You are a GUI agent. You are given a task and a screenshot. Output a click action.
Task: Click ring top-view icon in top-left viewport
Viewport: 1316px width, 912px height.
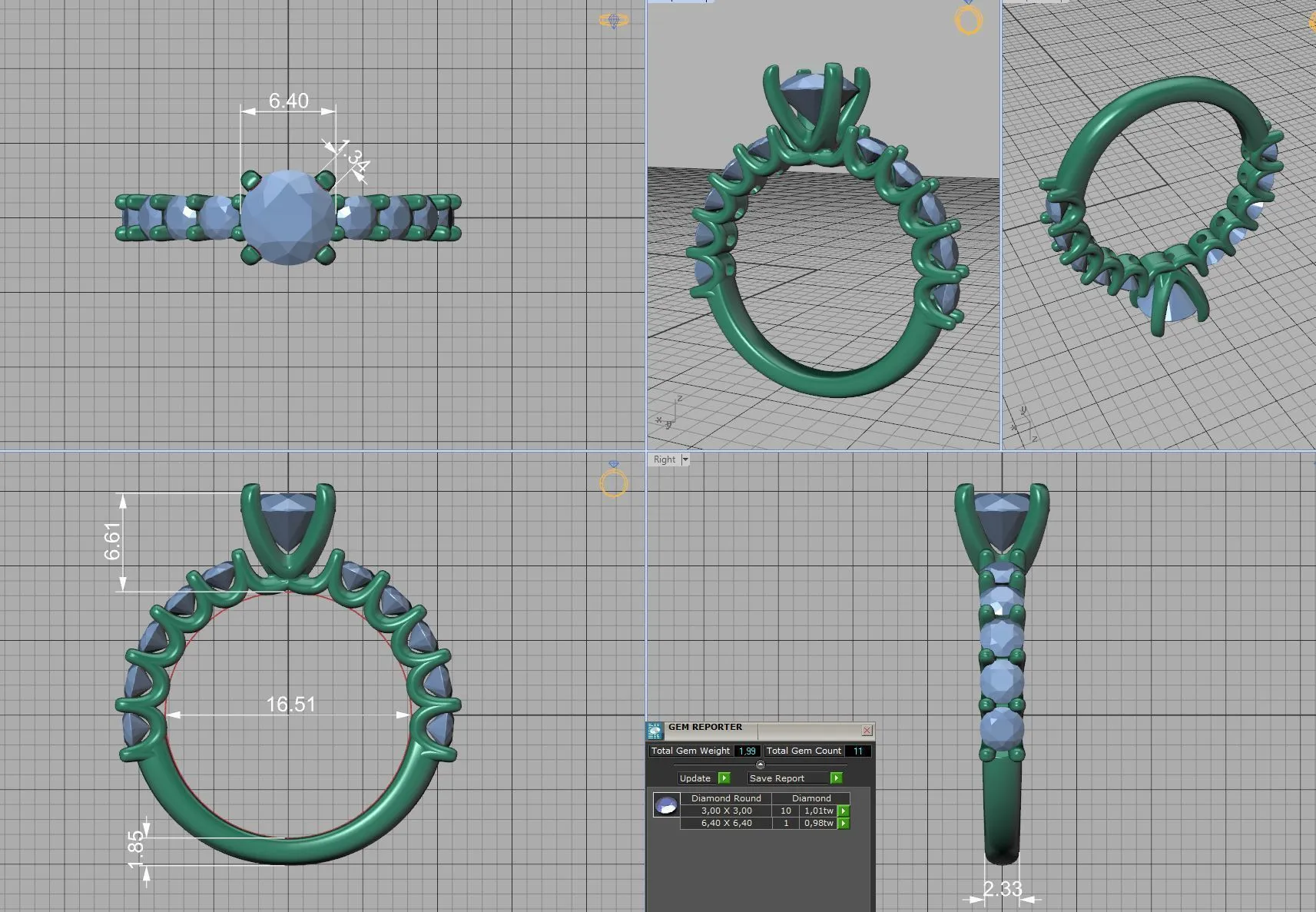(x=613, y=21)
